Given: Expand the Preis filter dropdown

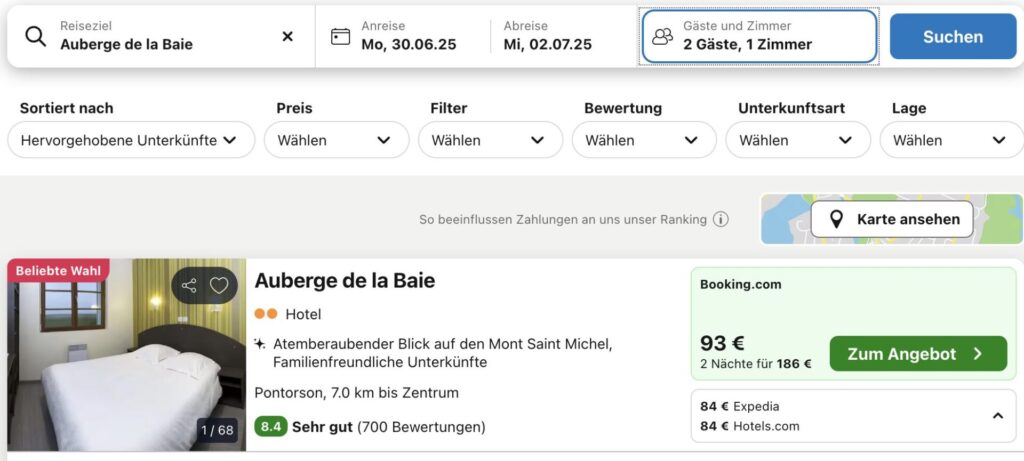Looking at the screenshot, I should click(336, 140).
